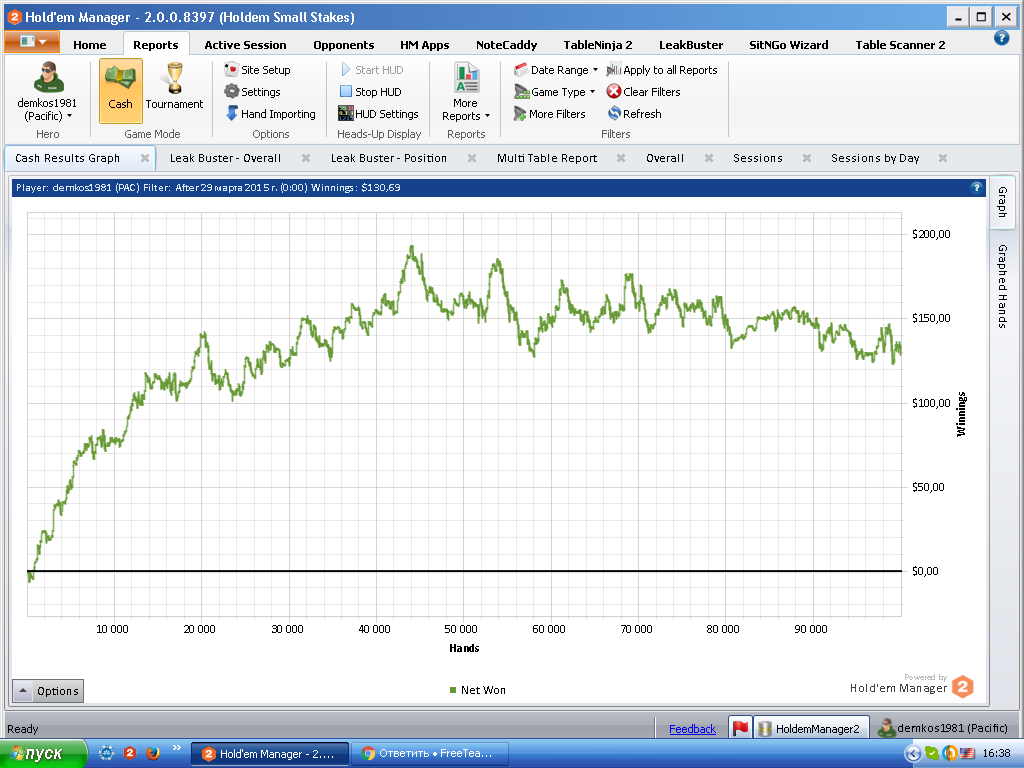Close the Leak Buster - Position tab
The height and width of the screenshot is (768, 1024).
pyautogui.click(x=472, y=158)
